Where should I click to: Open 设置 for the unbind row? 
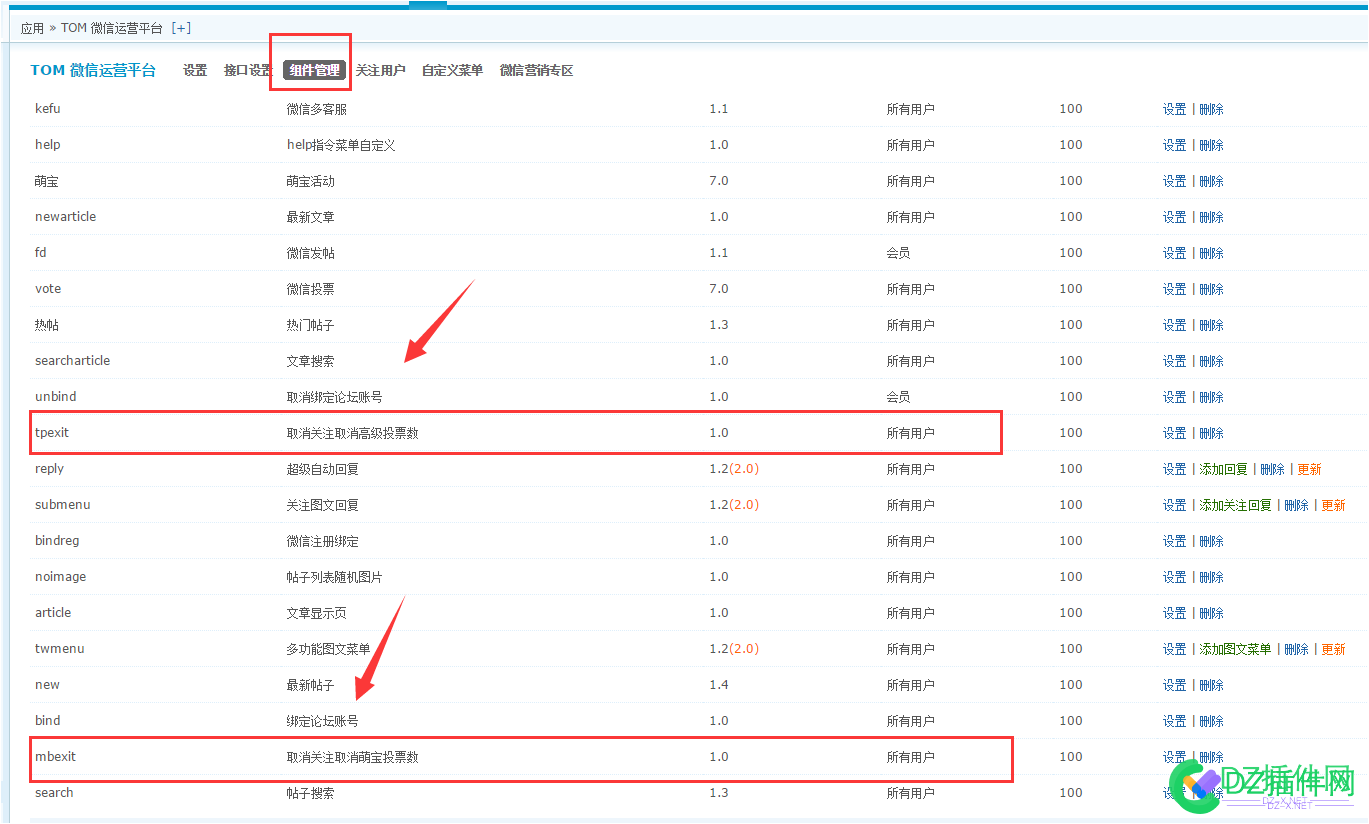[x=1174, y=397]
